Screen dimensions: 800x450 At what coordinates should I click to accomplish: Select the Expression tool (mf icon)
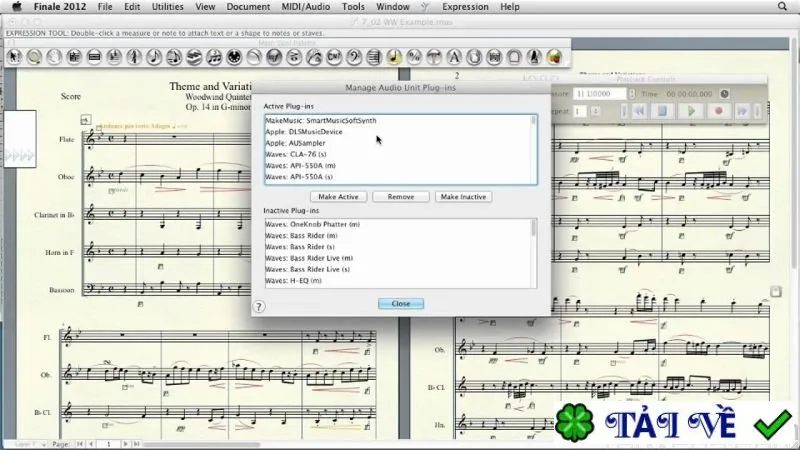(274, 57)
